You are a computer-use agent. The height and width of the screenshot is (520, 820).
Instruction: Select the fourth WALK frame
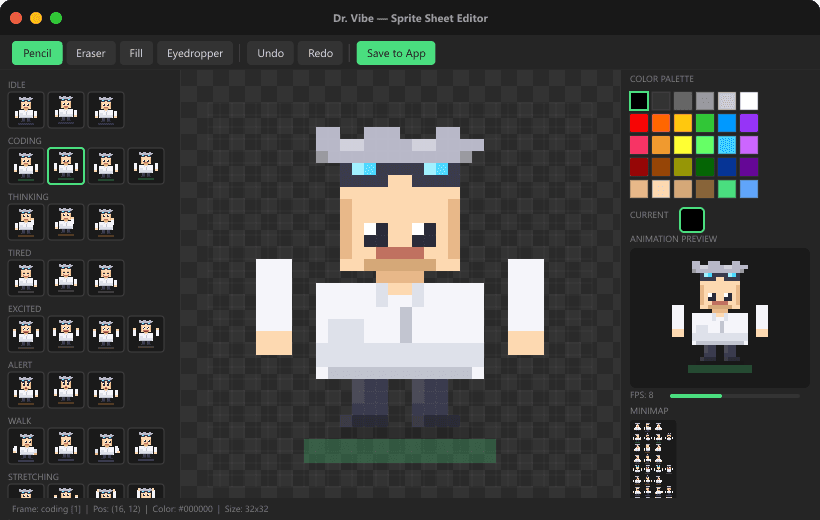point(146,446)
